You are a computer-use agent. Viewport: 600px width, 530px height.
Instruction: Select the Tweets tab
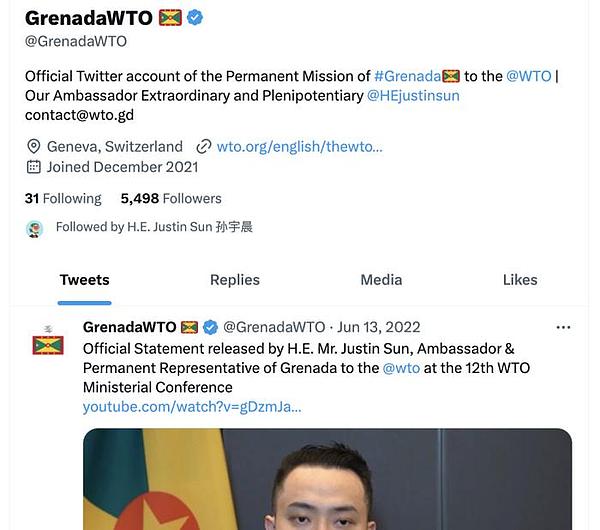pos(85,280)
